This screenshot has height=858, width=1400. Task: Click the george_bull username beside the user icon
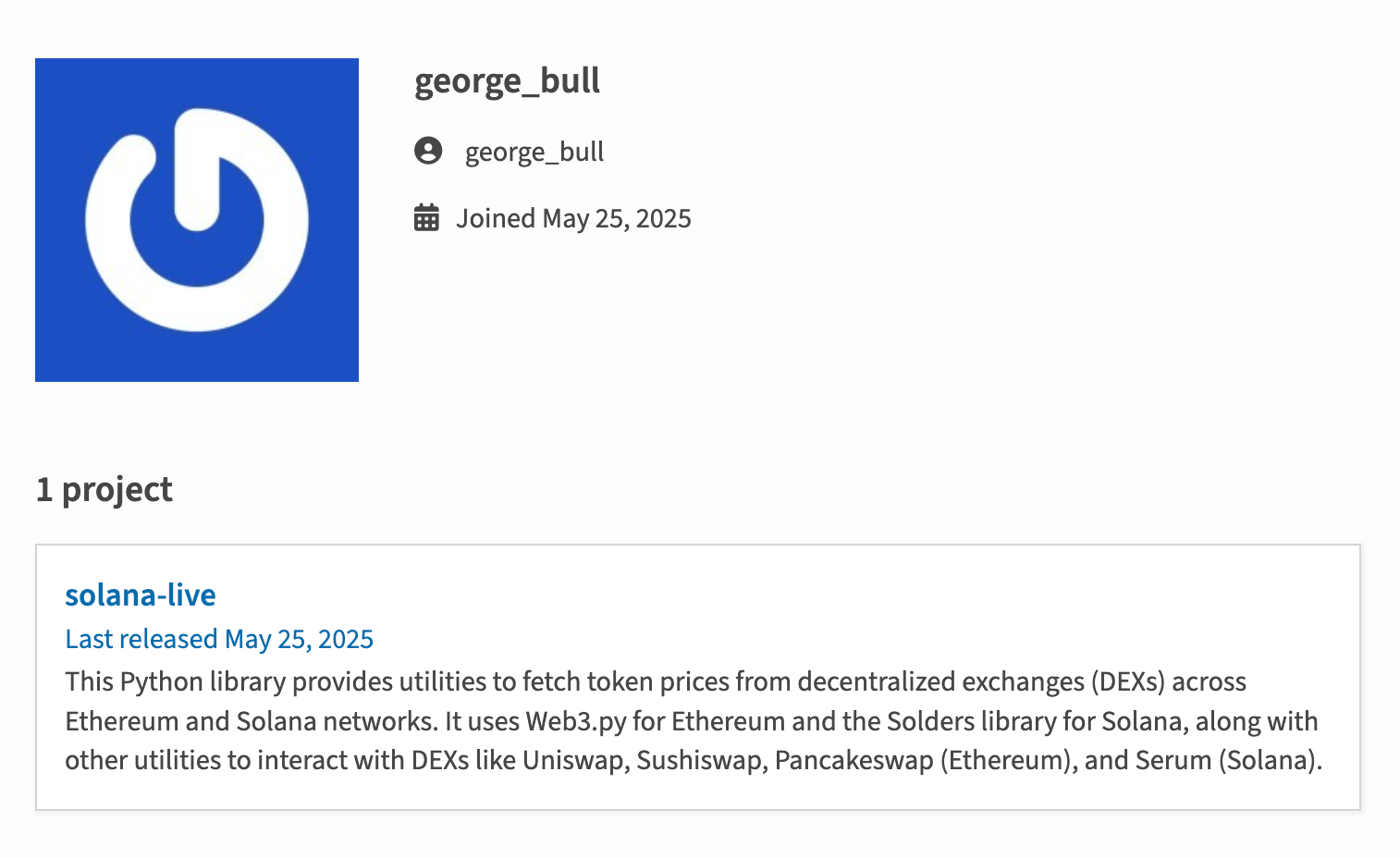(534, 152)
